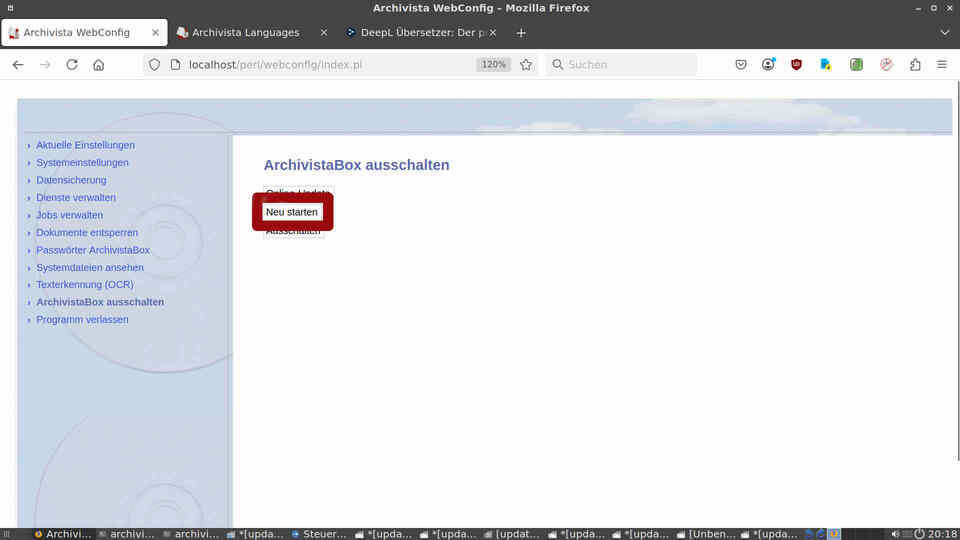Select ArchivistaBox ausschalten in sidebar
960x540 pixels.
100,302
